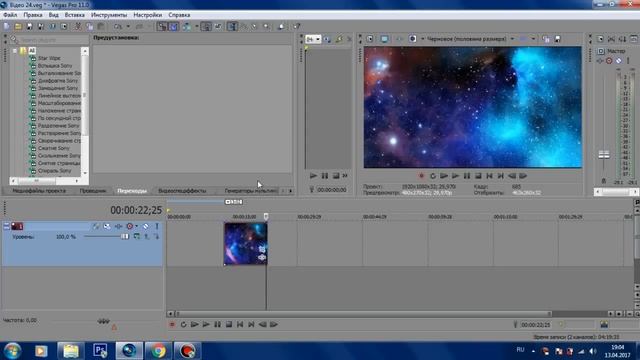The width and height of the screenshot is (640, 360).
Task: Toggle the Auto Ripple toolbar button
Action: pyautogui.click(x=187, y=27)
